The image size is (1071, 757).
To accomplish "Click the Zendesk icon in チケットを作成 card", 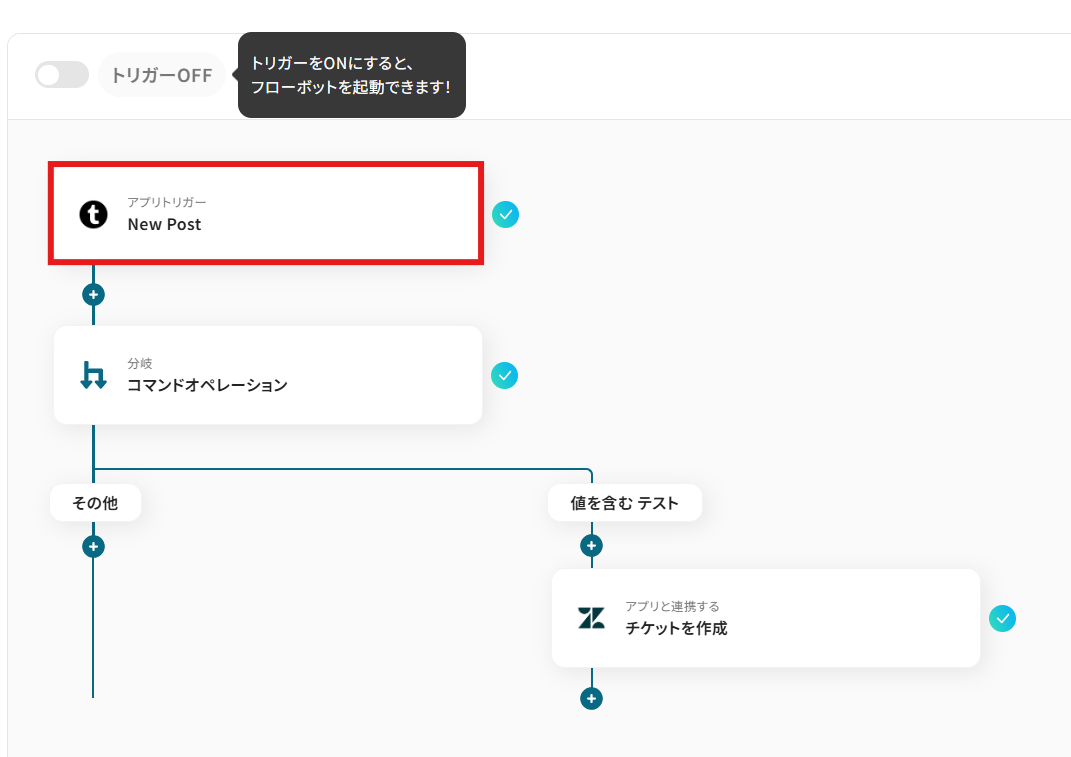I will pyautogui.click(x=592, y=618).
